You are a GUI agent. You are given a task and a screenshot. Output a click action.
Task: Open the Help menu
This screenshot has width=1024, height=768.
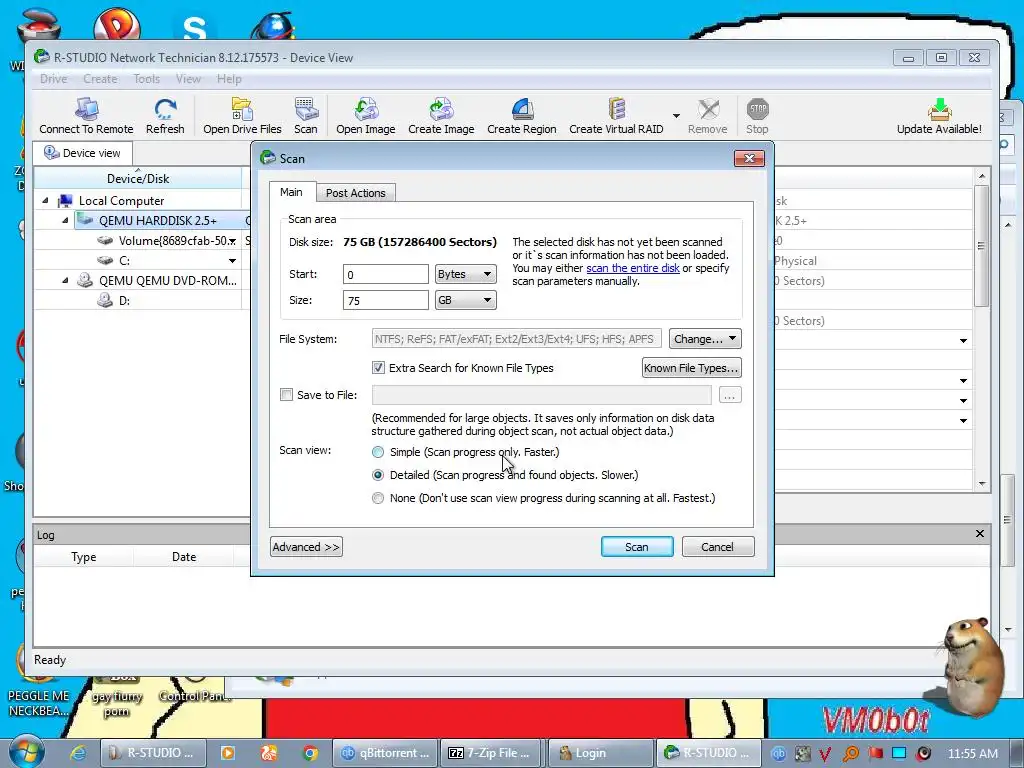[x=229, y=78]
